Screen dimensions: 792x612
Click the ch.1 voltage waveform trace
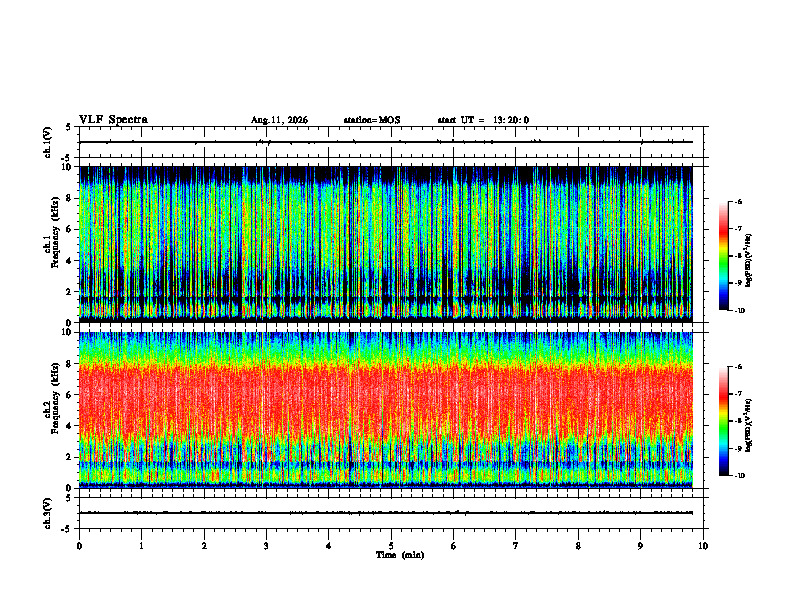click(x=386, y=142)
